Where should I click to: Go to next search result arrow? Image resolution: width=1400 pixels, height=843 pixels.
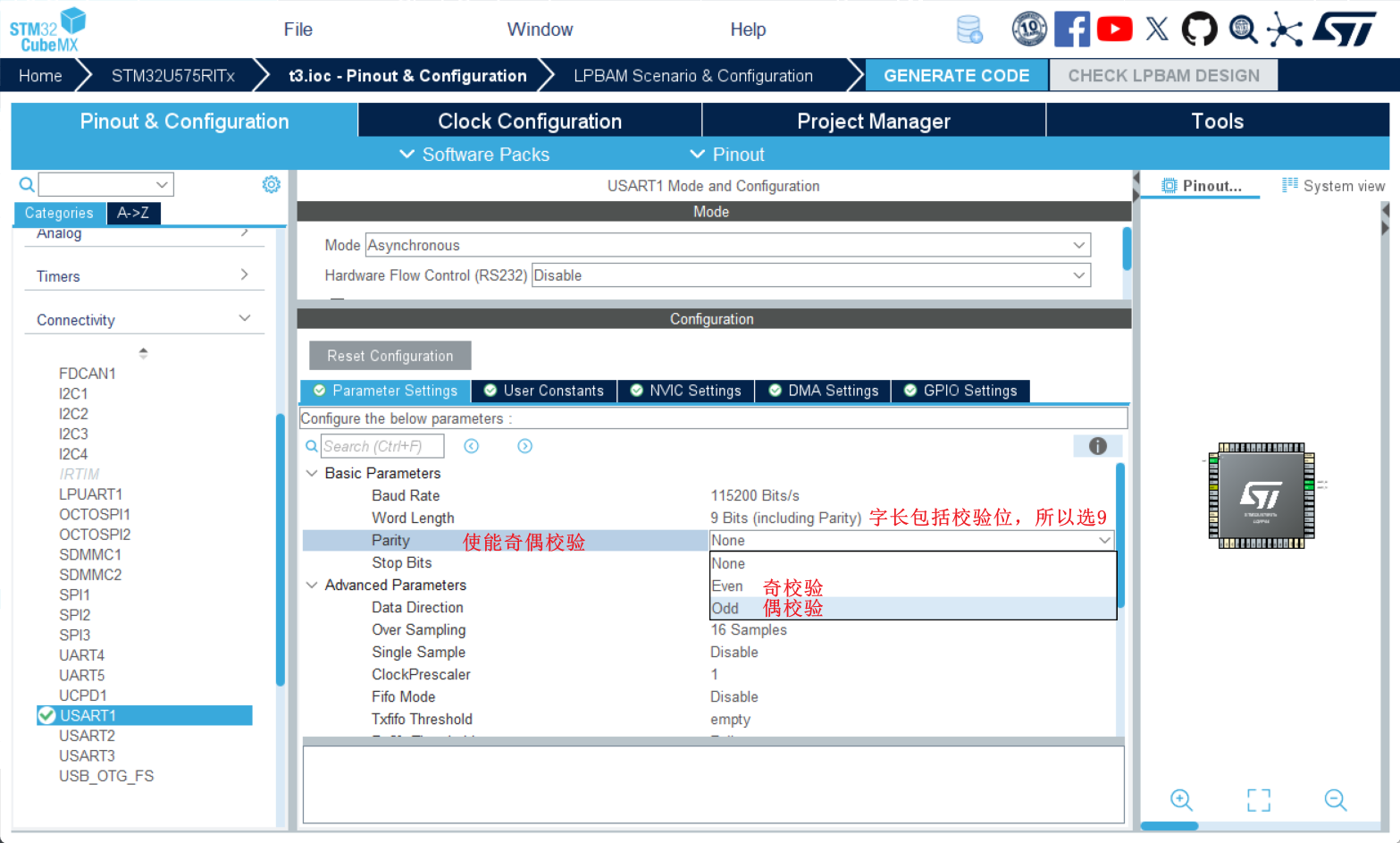pos(525,446)
